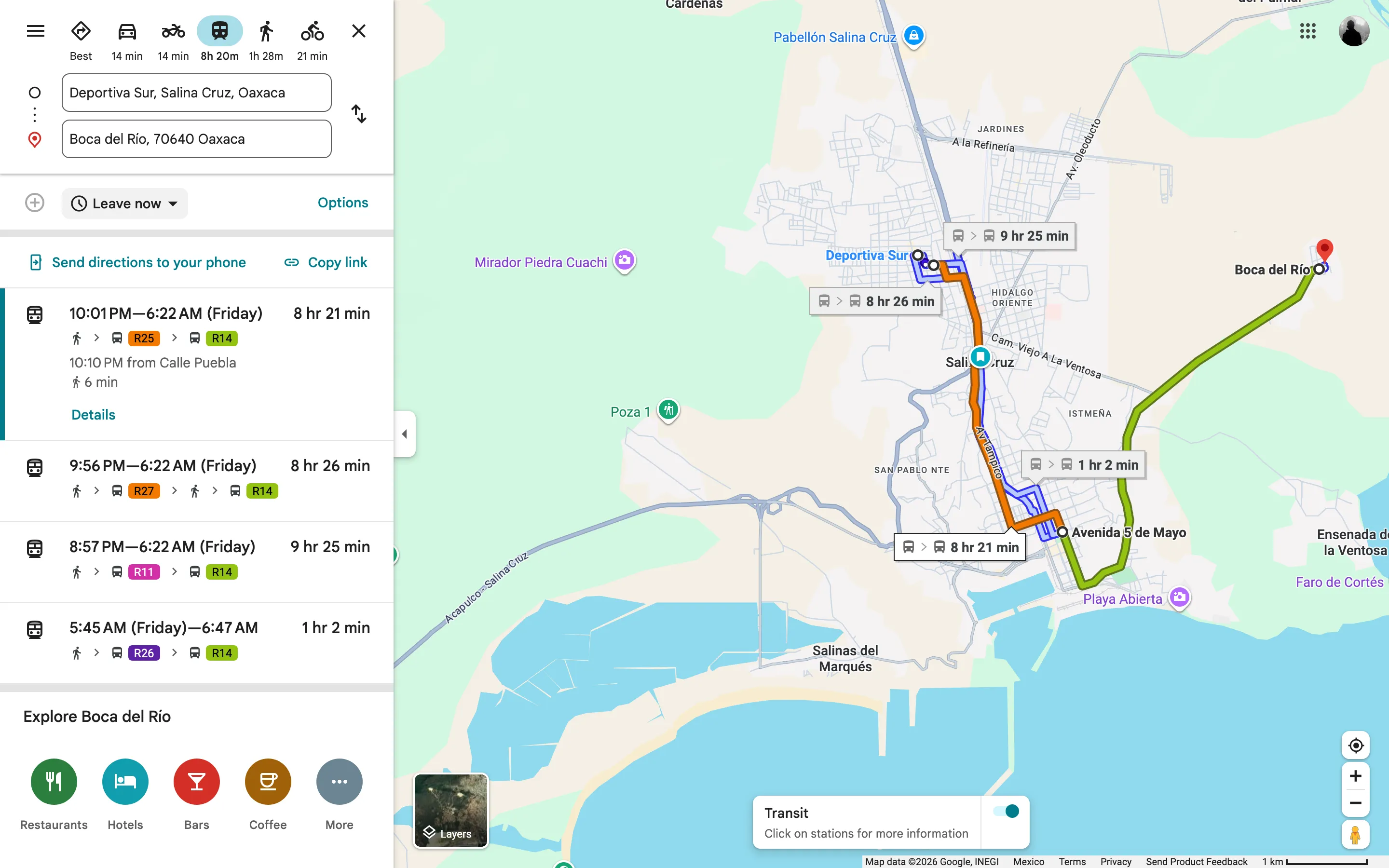The image size is (1389, 868).
Task: Add a destination with plus icon
Action: click(x=35, y=203)
